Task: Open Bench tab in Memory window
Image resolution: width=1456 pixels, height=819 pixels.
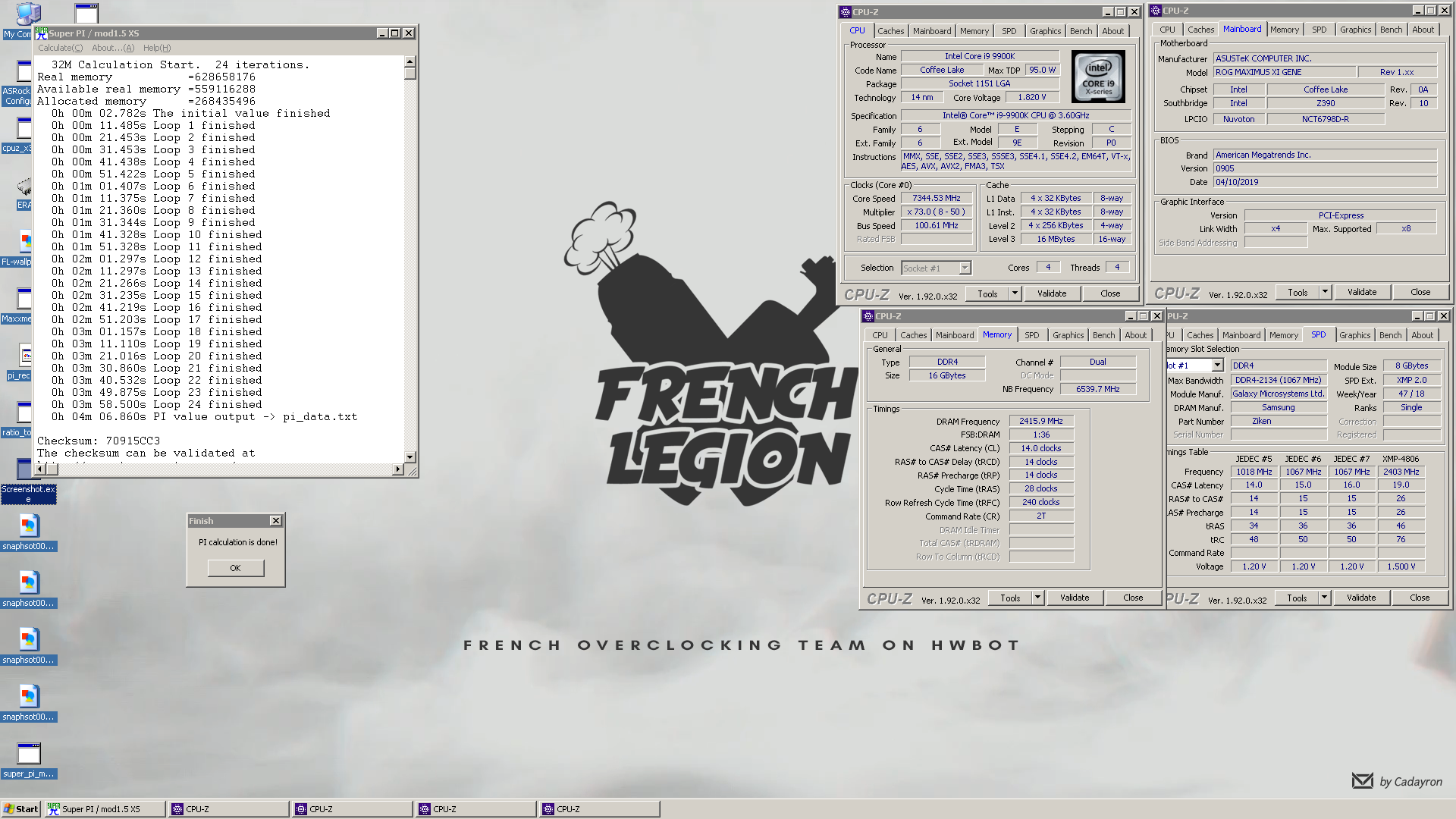Action: pyautogui.click(x=1103, y=335)
